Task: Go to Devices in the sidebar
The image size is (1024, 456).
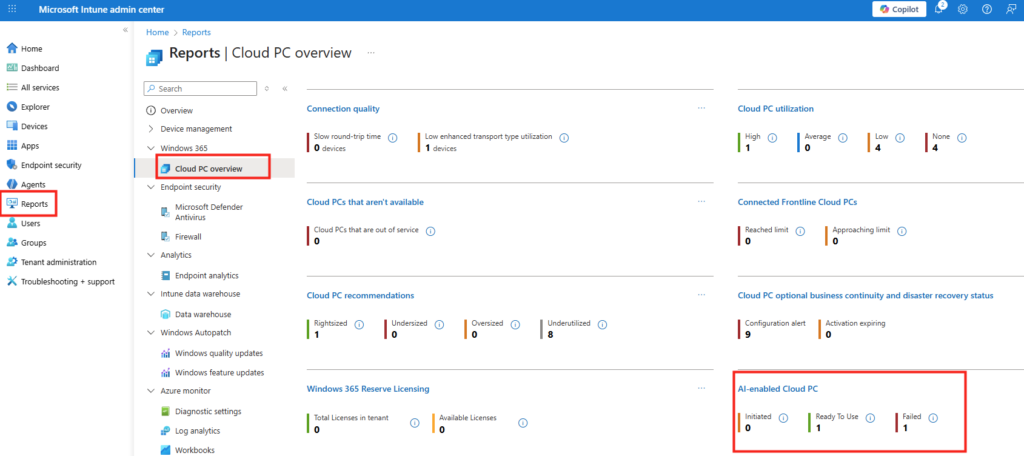Action: pyautogui.click(x=34, y=126)
